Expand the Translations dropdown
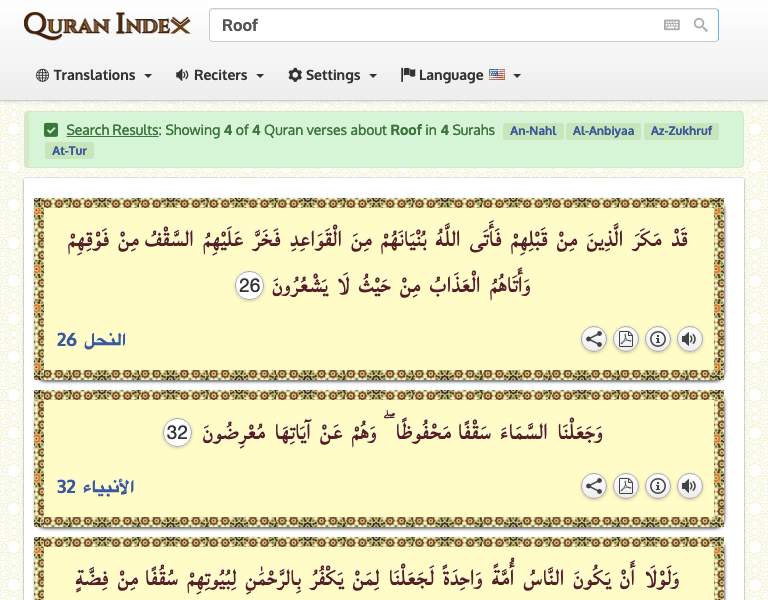The height and width of the screenshot is (600, 768). click(94, 75)
